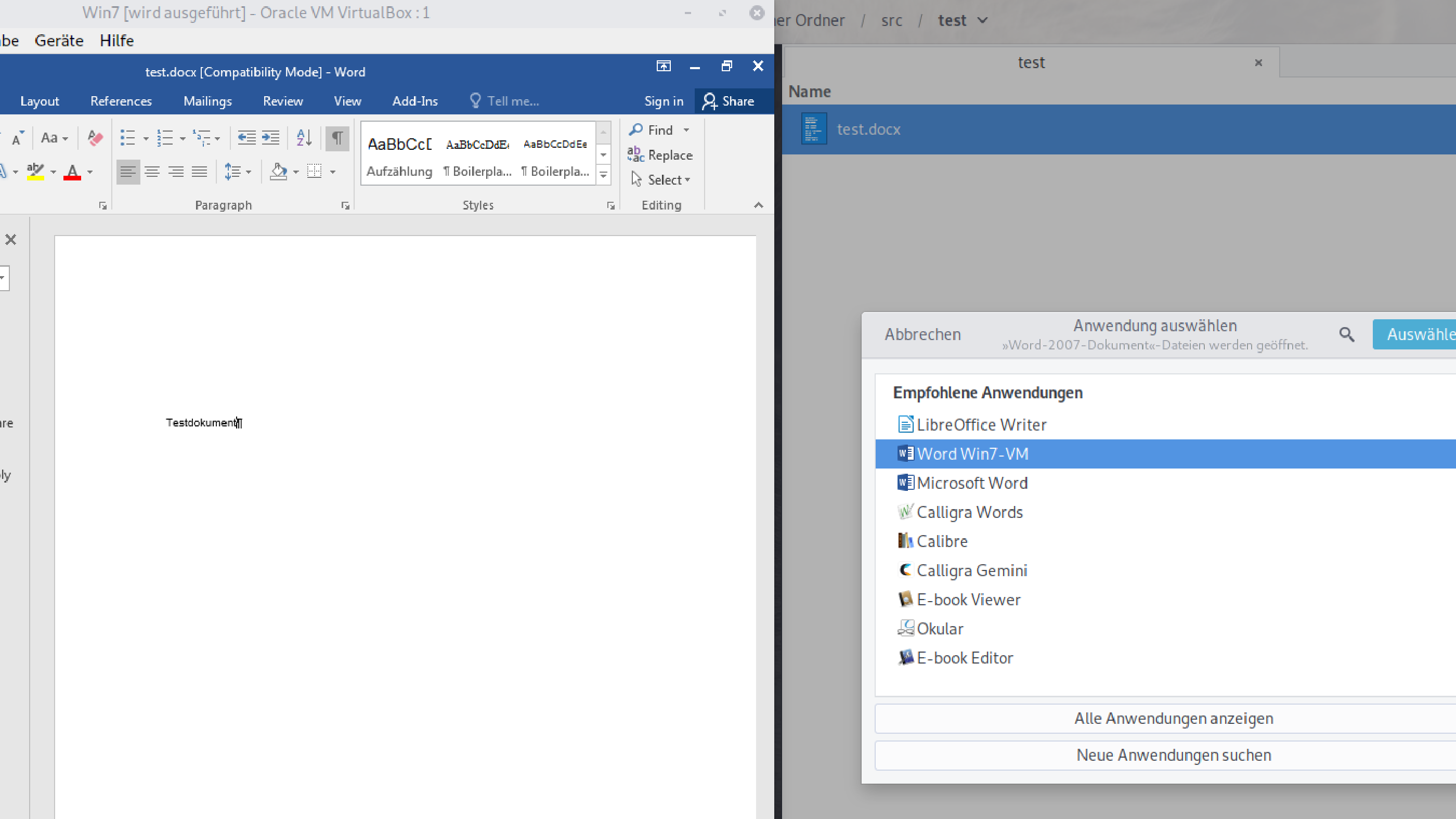Screen dimensions: 1456x819
Task: Click the Auswählen button
Action: tap(1415, 334)
